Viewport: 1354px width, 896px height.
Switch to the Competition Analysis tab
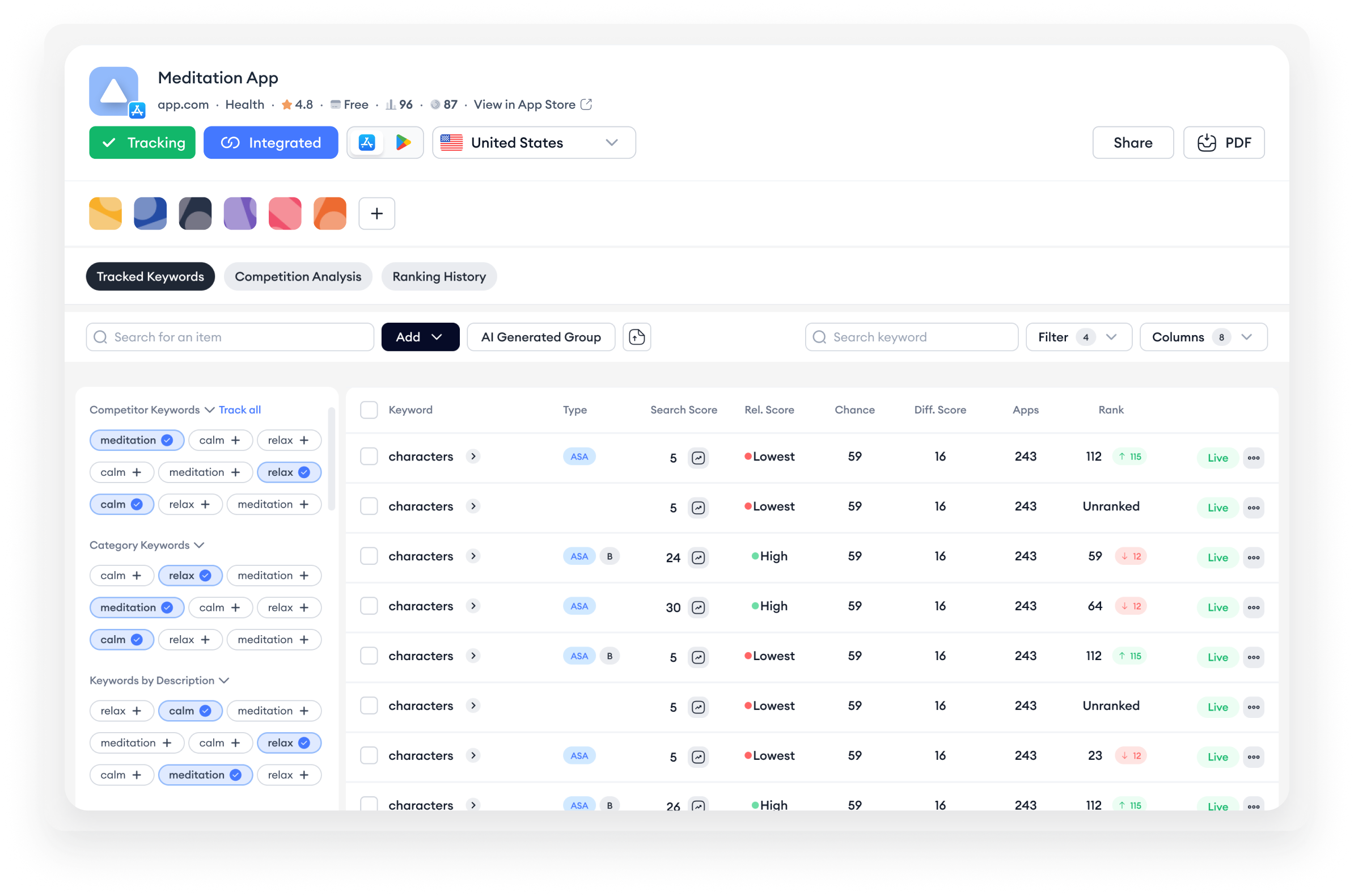(298, 277)
